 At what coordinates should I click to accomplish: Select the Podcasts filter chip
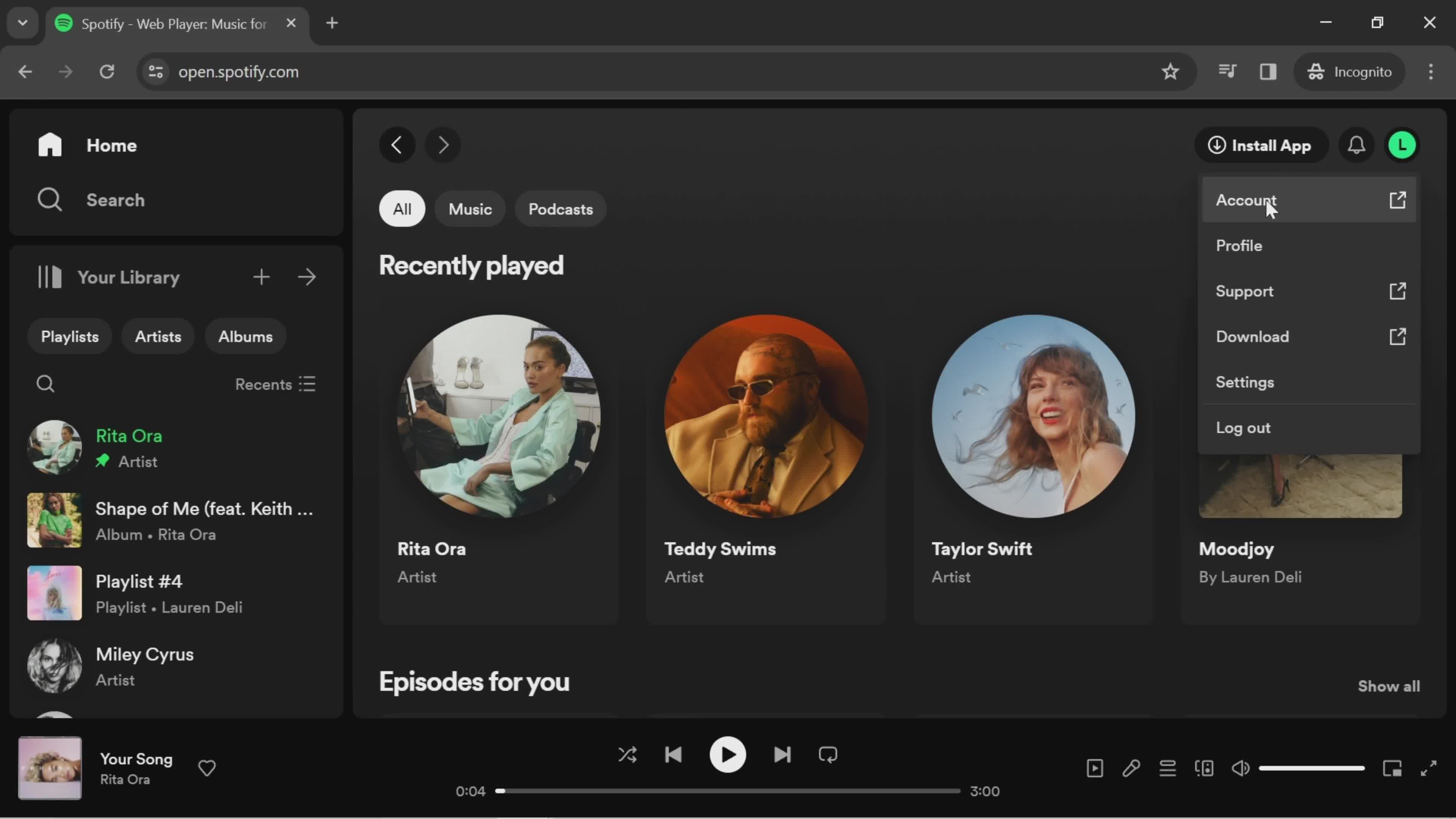(x=561, y=209)
